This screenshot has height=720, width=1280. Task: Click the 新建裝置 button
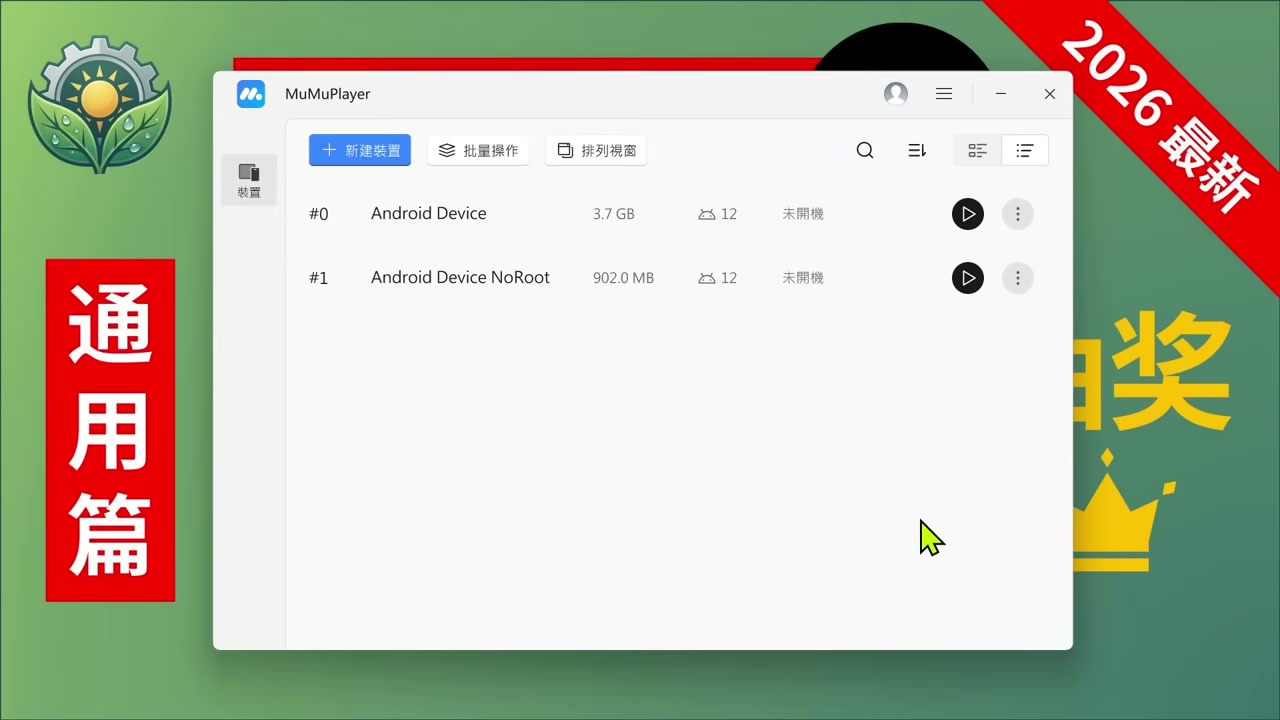click(360, 150)
